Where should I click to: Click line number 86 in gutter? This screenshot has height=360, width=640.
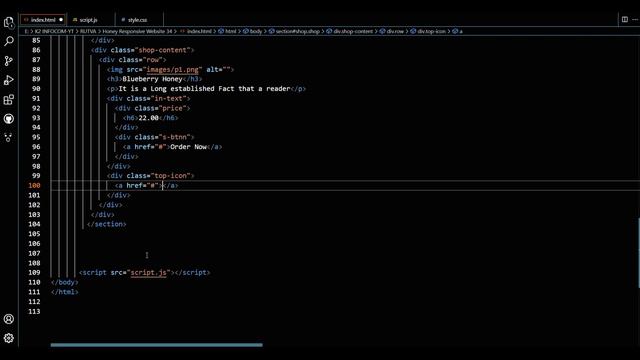tap(36, 50)
